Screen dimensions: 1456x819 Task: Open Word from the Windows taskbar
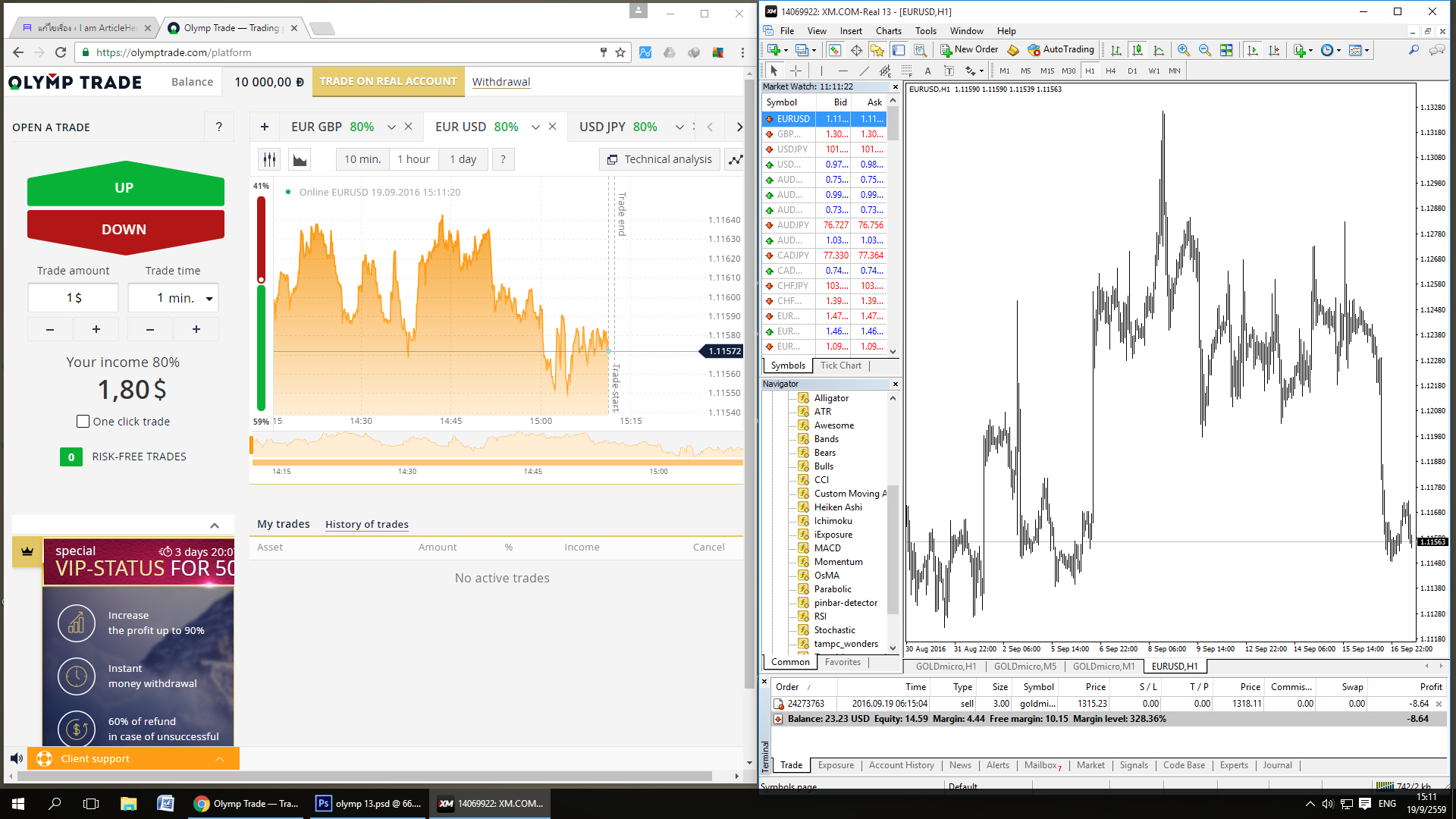coord(165,804)
